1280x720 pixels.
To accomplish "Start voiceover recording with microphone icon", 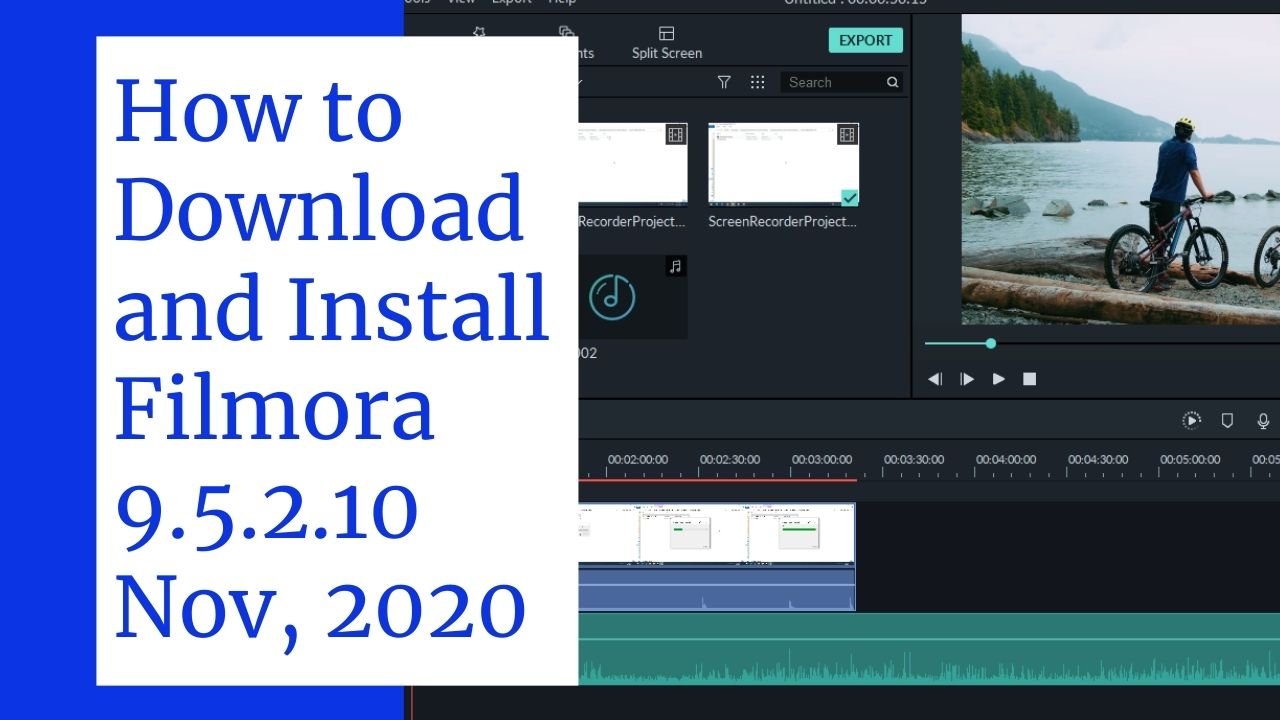I will point(1263,421).
